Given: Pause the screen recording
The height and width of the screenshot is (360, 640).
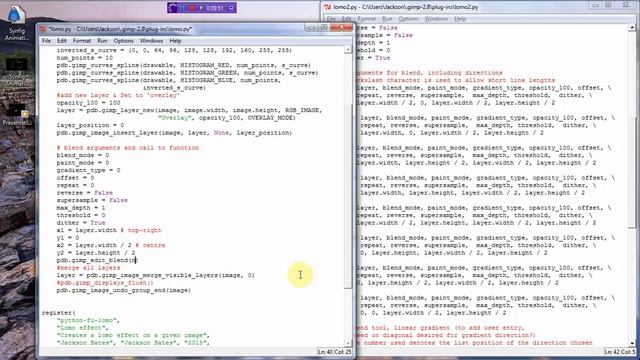Looking at the screenshot, I should pos(182,8).
